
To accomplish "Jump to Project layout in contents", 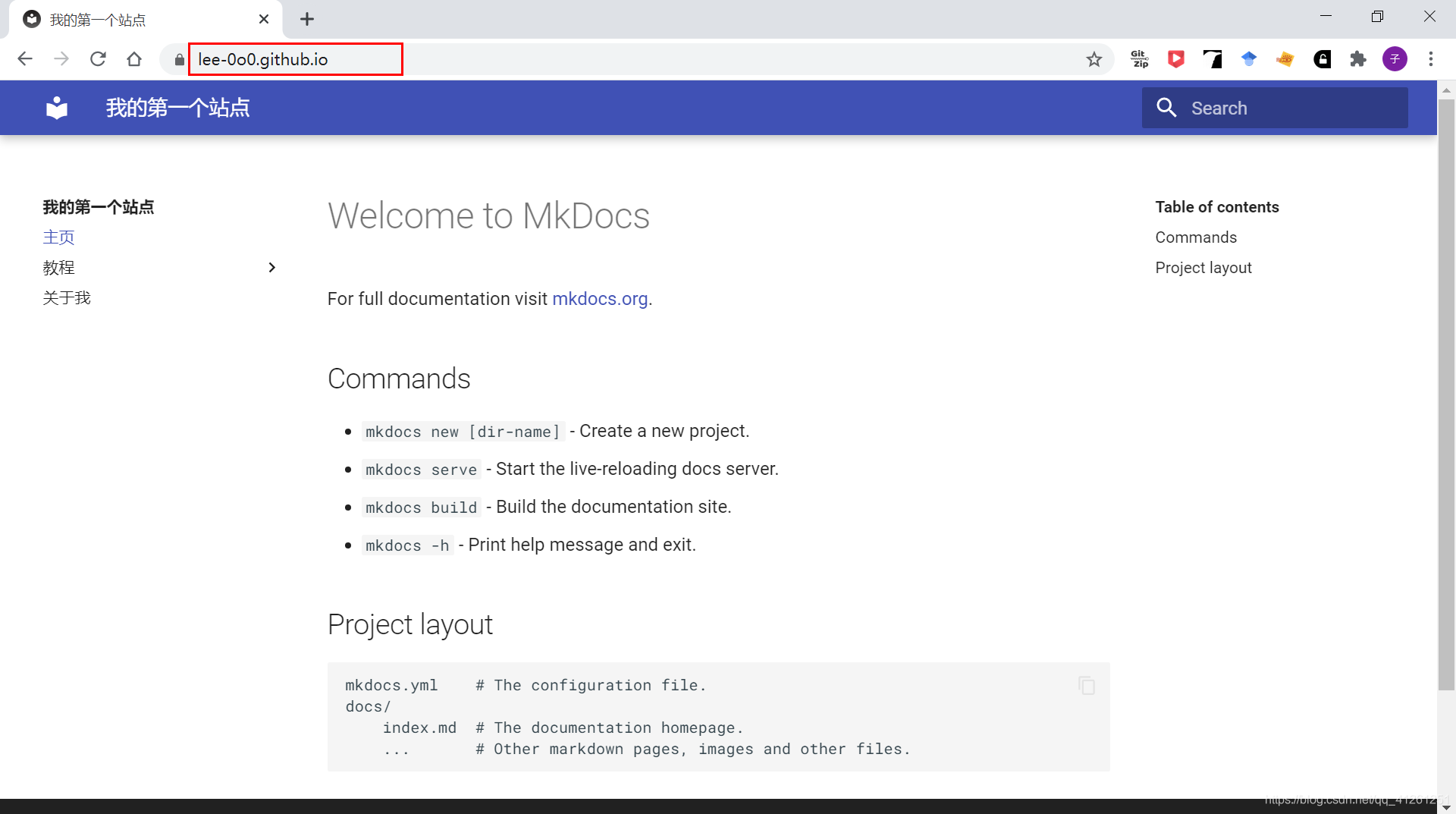I will (x=1203, y=268).
